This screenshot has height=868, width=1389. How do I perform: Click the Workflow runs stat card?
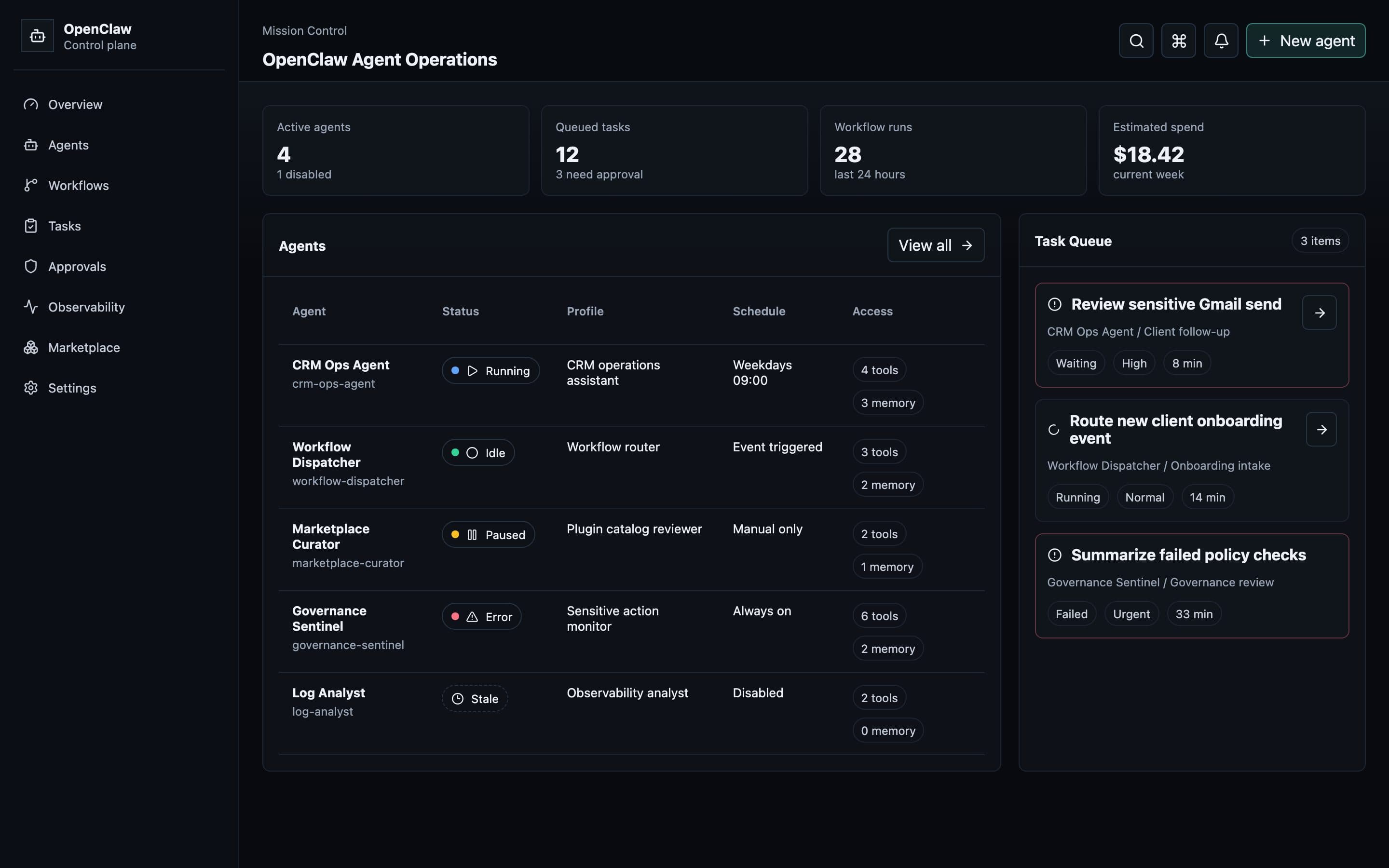point(953,150)
